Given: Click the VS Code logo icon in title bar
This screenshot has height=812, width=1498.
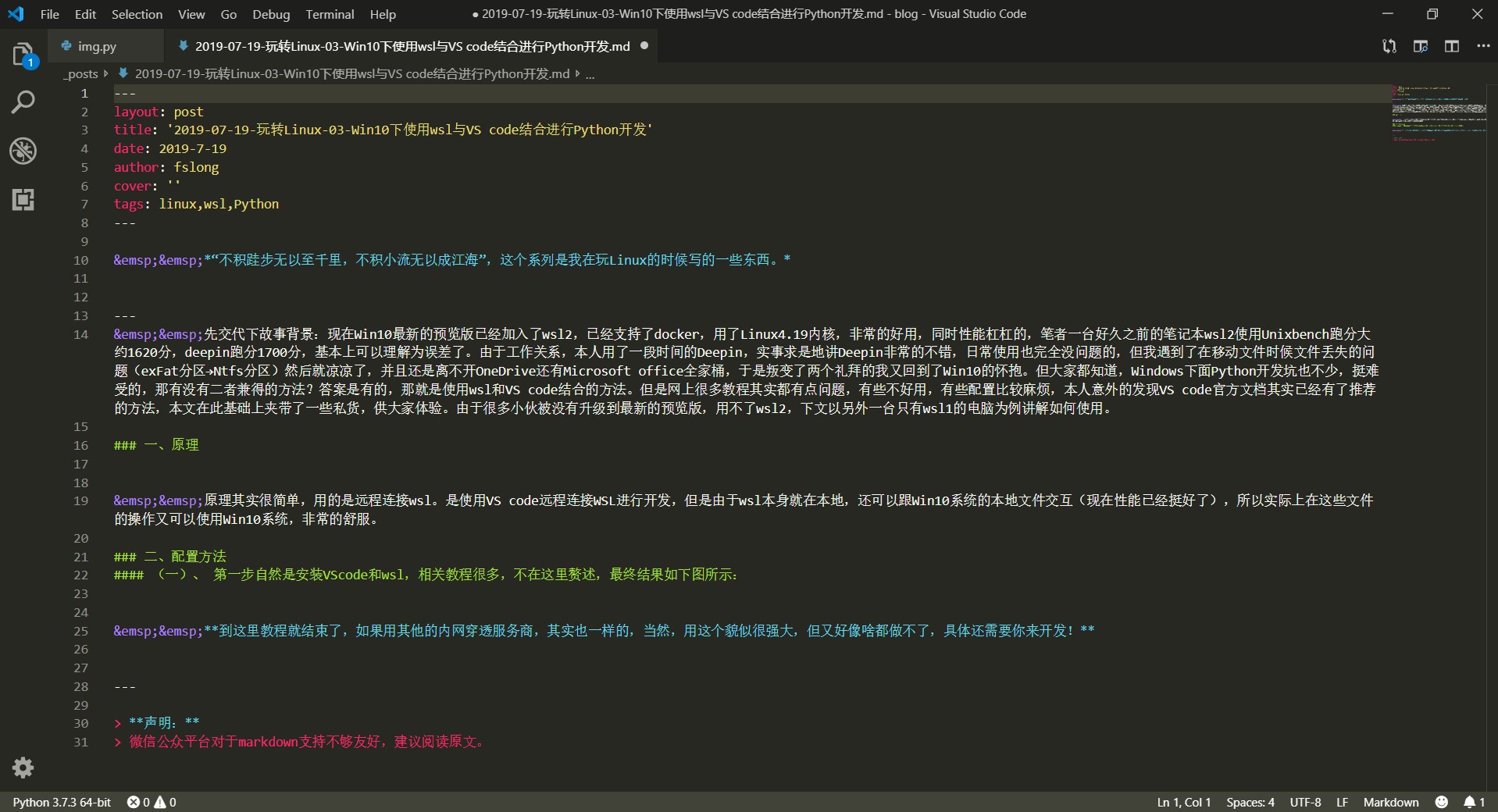Looking at the screenshot, I should click(16, 14).
